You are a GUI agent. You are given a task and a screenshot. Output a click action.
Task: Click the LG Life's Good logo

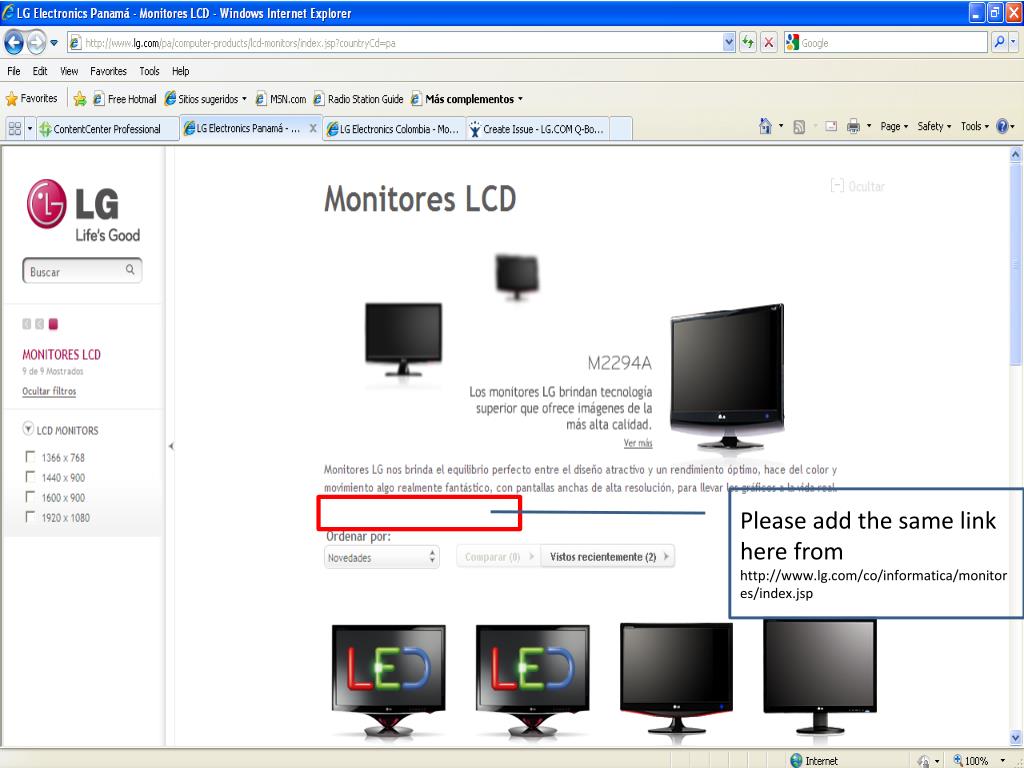point(83,210)
